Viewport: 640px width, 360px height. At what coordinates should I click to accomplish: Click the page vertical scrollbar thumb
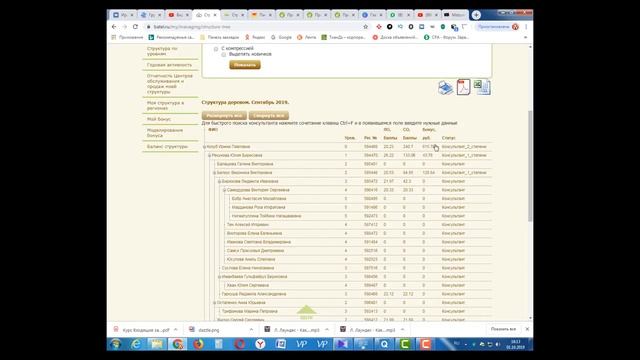[x=530, y=166]
